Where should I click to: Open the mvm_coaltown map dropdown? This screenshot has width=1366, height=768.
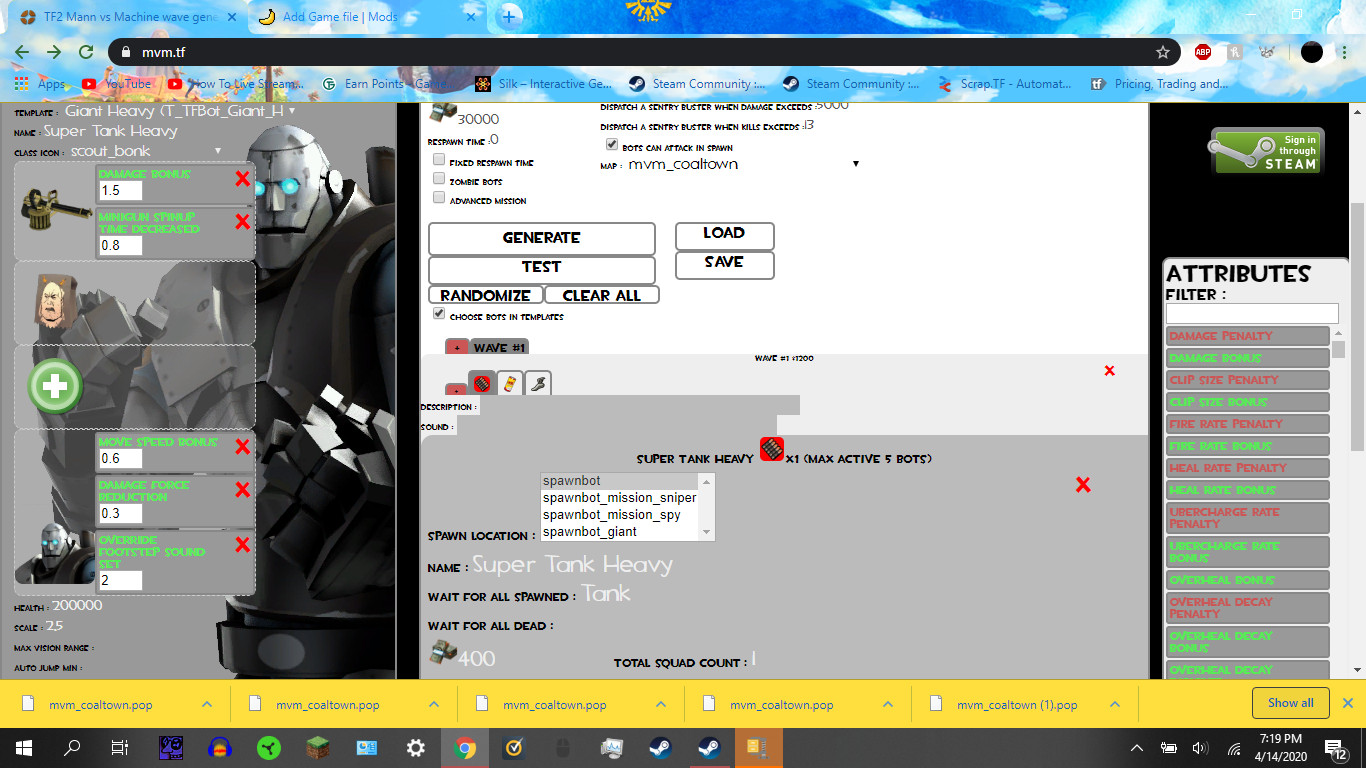tap(744, 164)
